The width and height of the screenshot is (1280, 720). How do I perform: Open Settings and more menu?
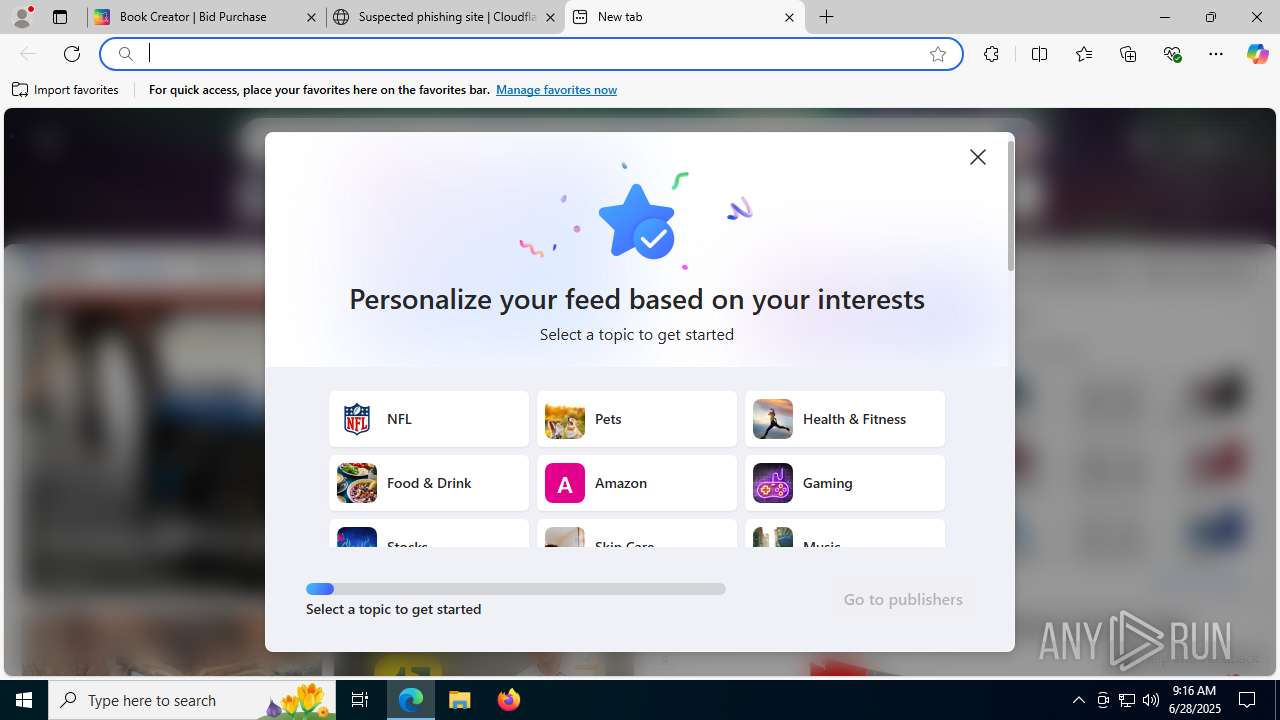(x=1216, y=54)
